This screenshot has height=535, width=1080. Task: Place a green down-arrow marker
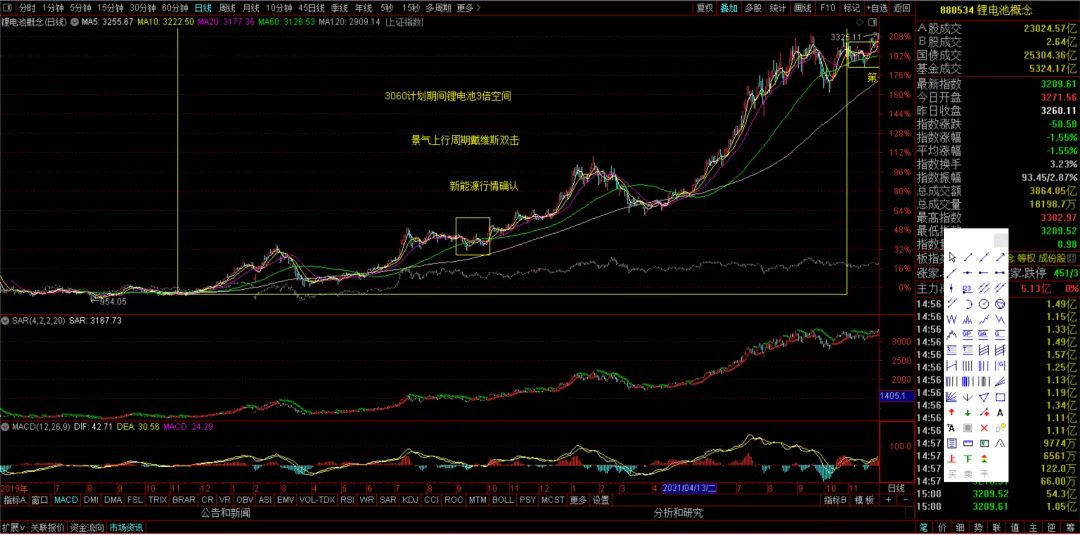click(x=968, y=412)
